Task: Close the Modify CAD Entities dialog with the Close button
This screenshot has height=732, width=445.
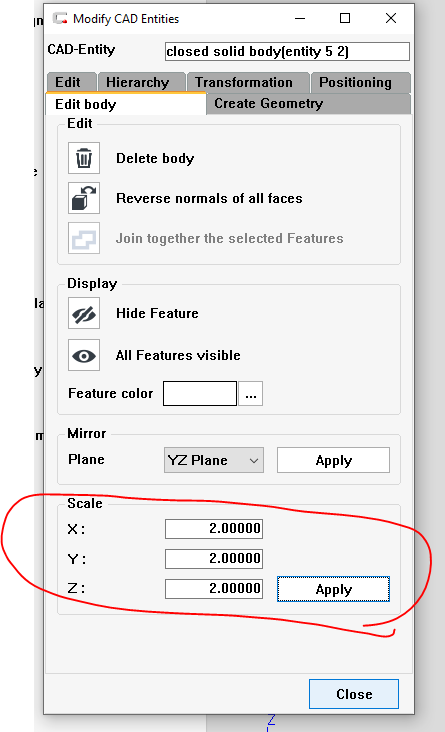Action: pos(354,694)
